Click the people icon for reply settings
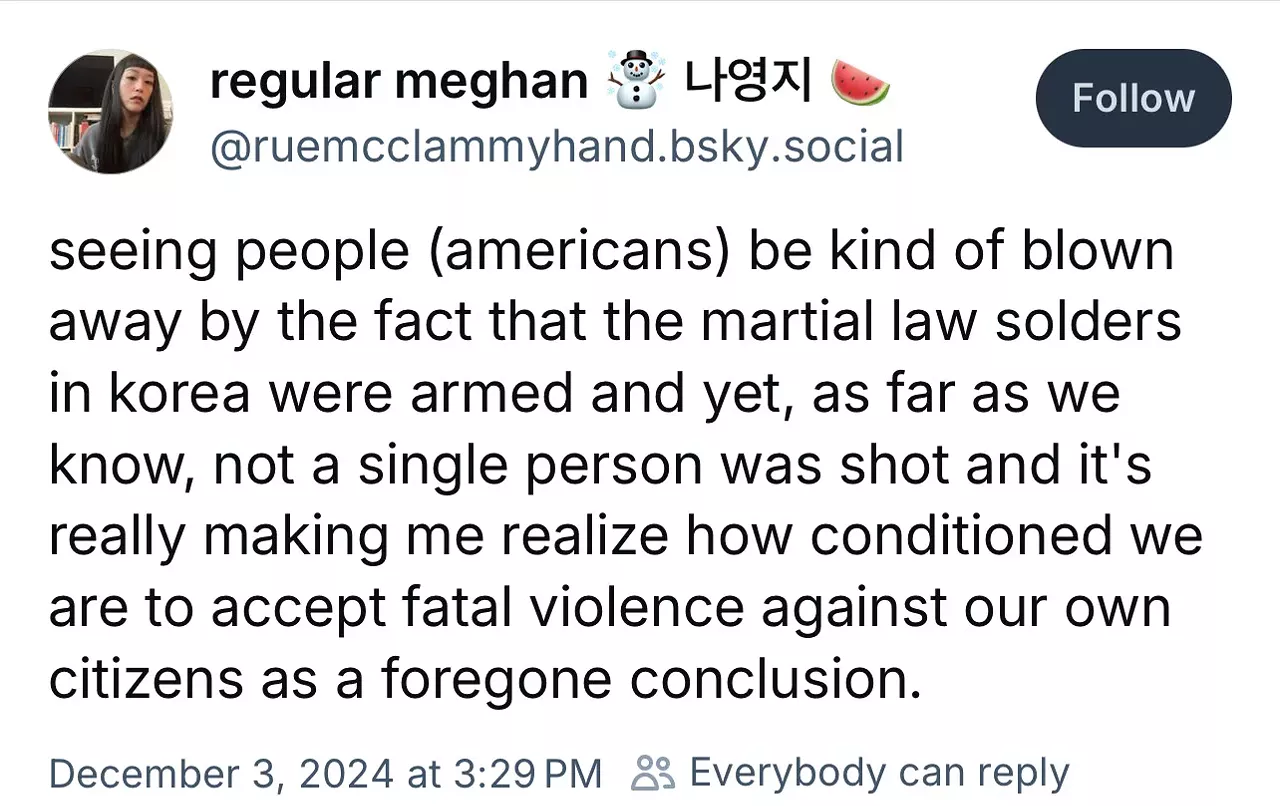The width and height of the screenshot is (1280, 806). click(x=655, y=773)
